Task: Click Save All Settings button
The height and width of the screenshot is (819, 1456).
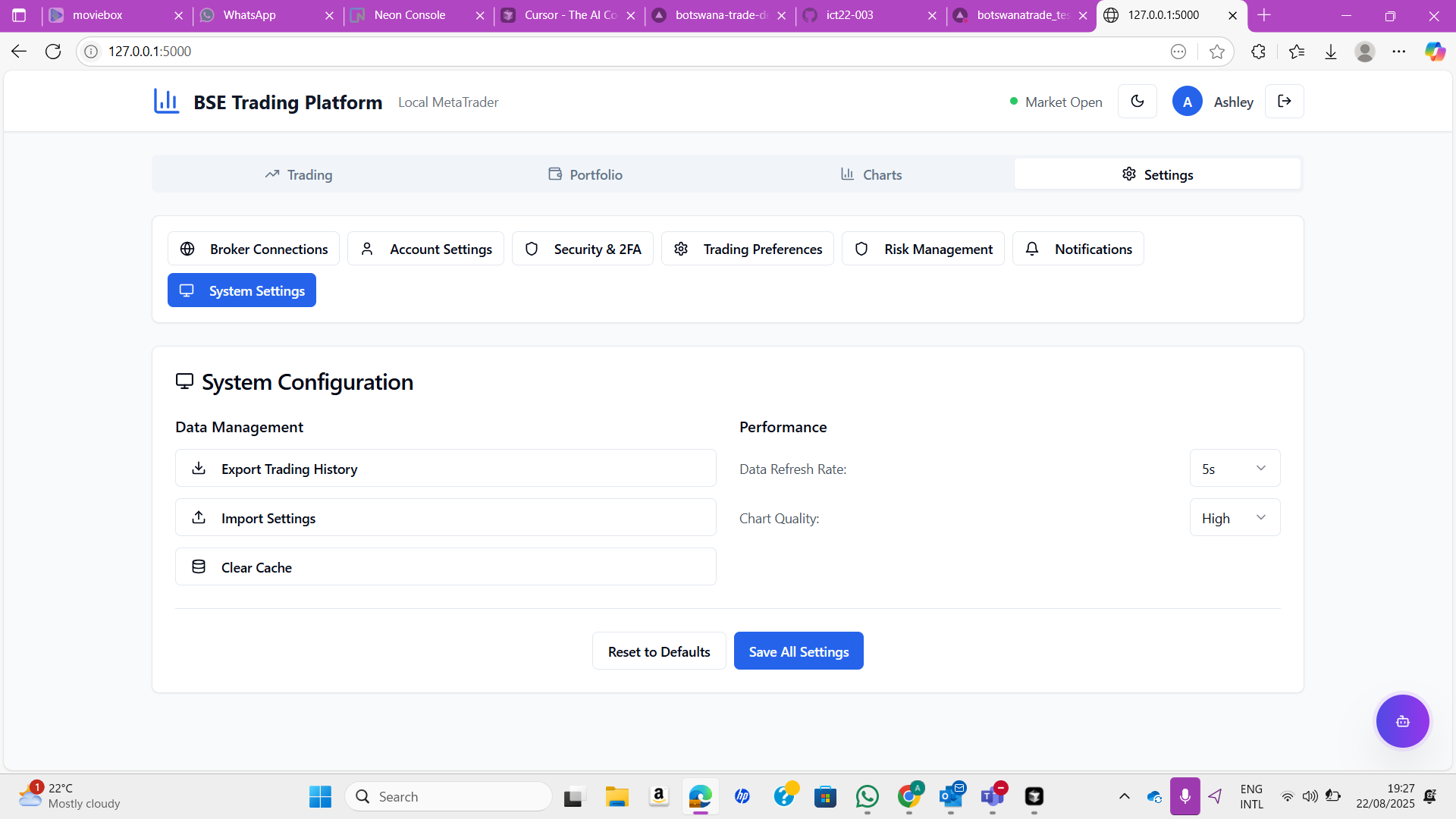Action: coord(798,651)
